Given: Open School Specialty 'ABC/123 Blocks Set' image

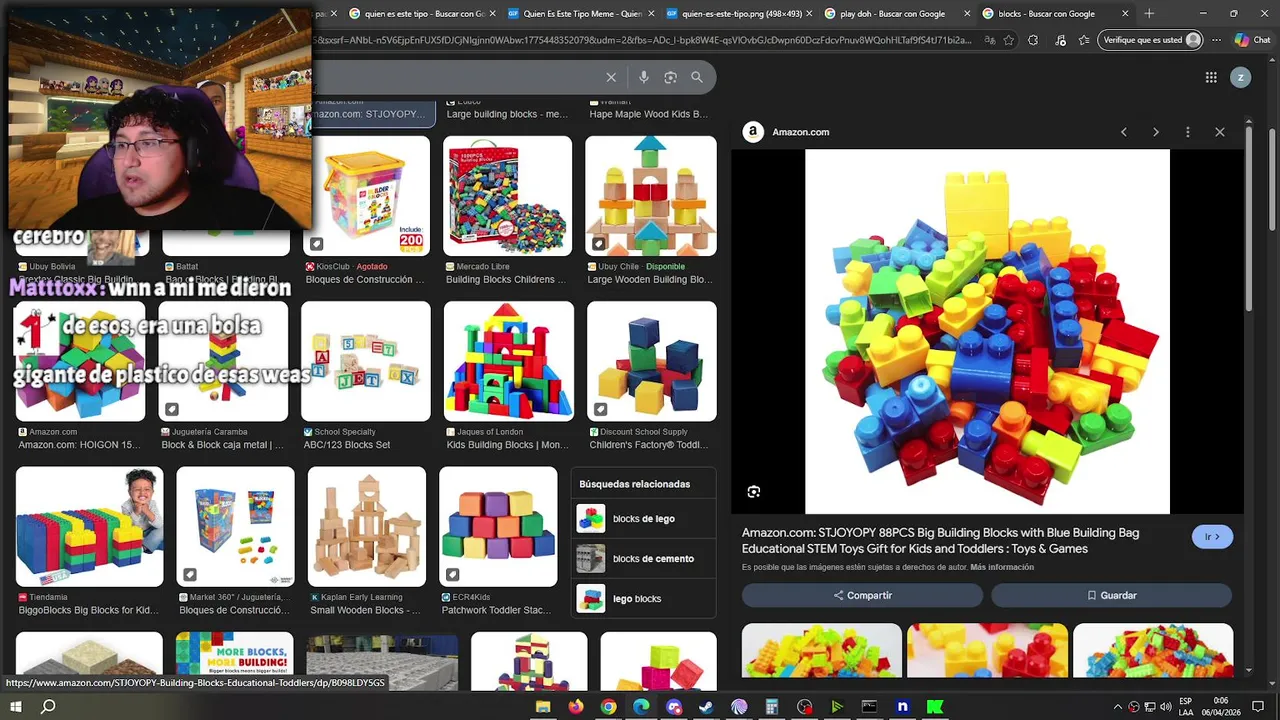Looking at the screenshot, I should (366, 361).
